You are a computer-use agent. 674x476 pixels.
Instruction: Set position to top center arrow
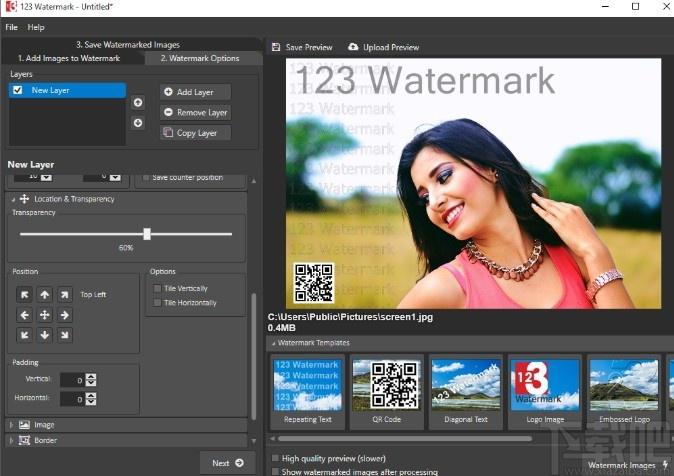coord(45,295)
